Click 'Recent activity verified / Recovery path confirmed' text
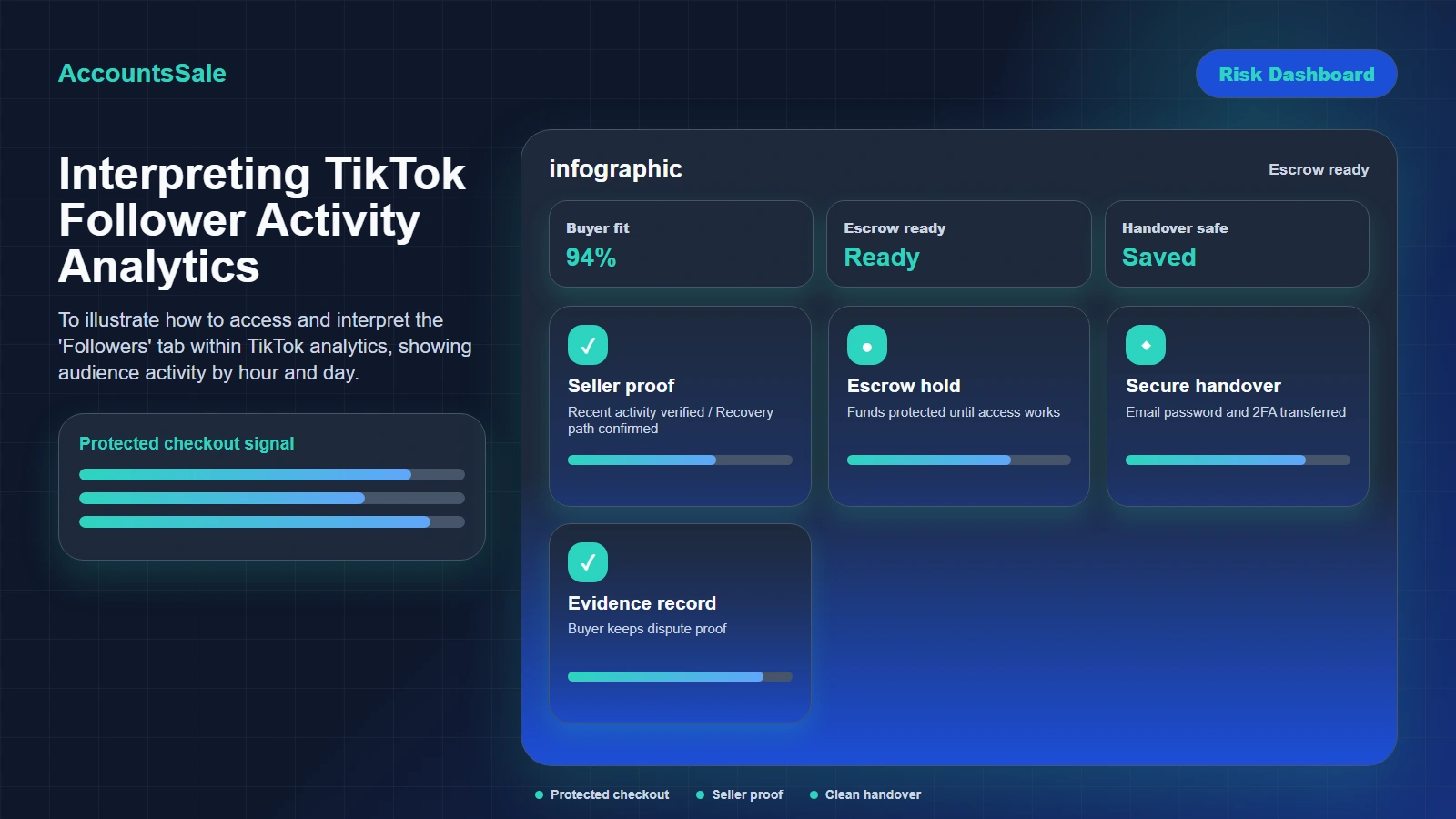Viewport: 1456px width, 819px height. tap(671, 420)
